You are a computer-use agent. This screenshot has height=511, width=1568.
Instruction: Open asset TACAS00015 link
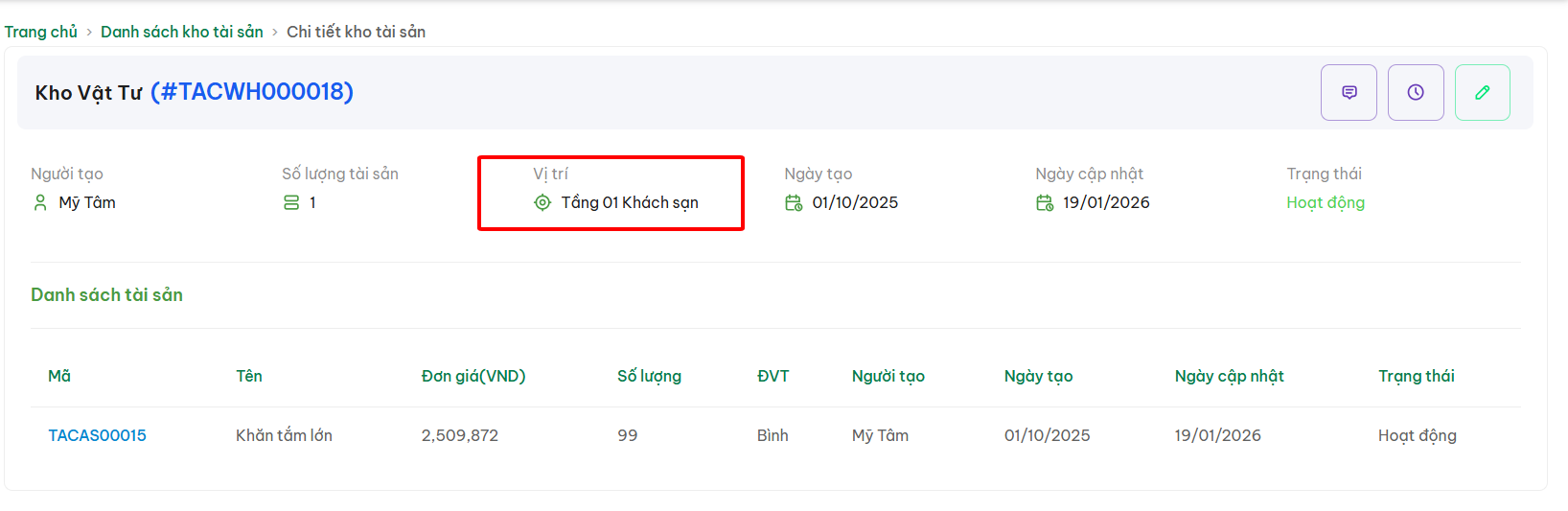click(97, 435)
